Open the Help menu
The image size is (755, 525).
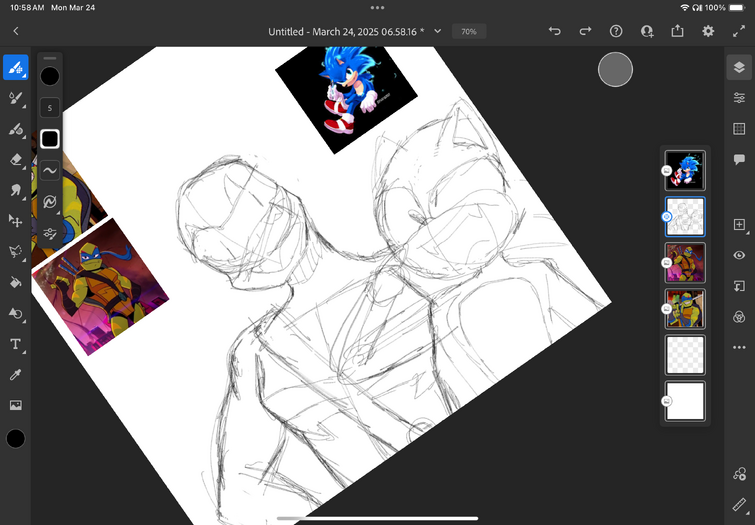click(x=616, y=31)
